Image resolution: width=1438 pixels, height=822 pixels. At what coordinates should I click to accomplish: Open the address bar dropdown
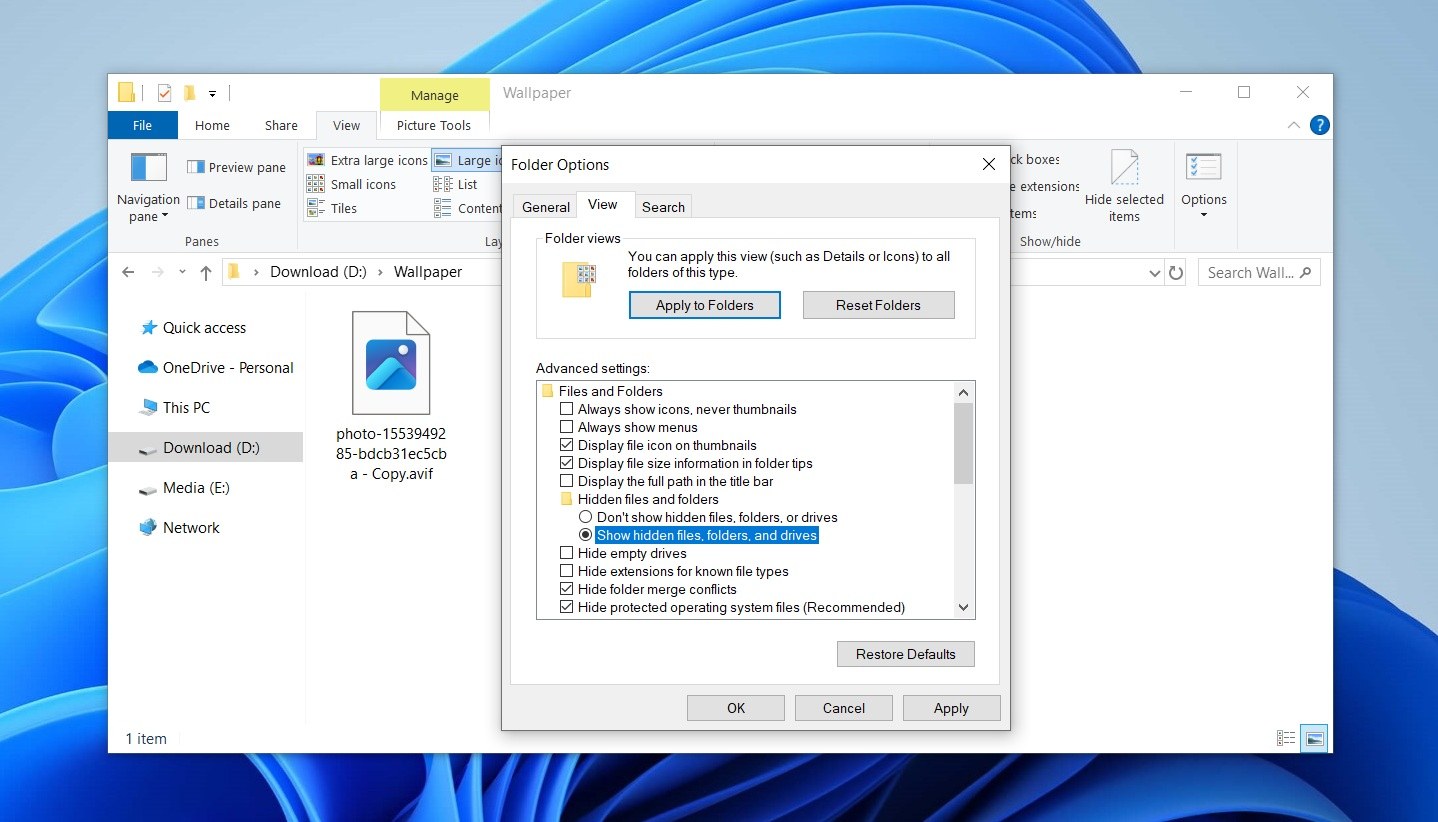pos(1155,271)
